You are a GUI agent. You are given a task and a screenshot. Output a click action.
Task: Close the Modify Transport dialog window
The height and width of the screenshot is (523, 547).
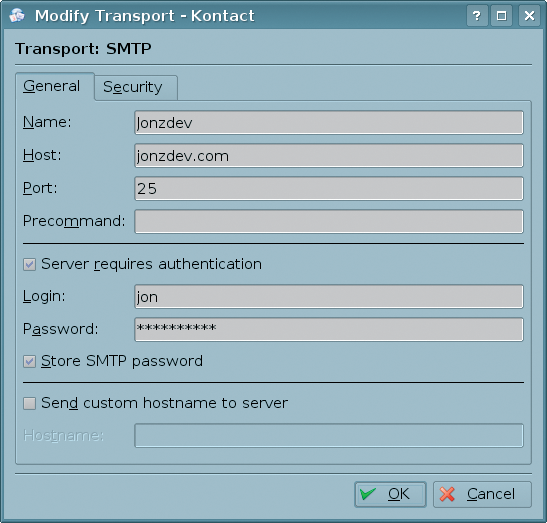529,16
